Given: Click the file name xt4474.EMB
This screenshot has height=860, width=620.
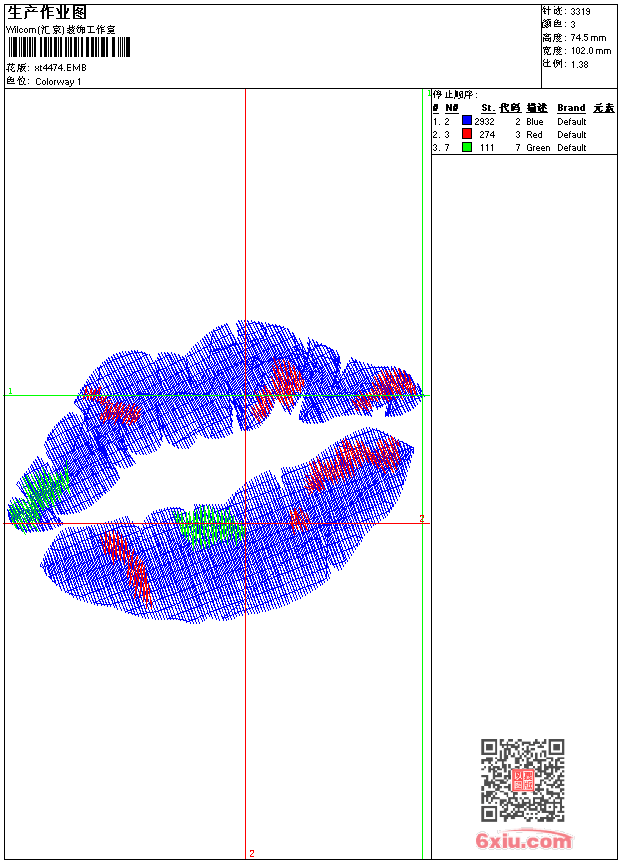Looking at the screenshot, I should pyautogui.click(x=60, y=68).
